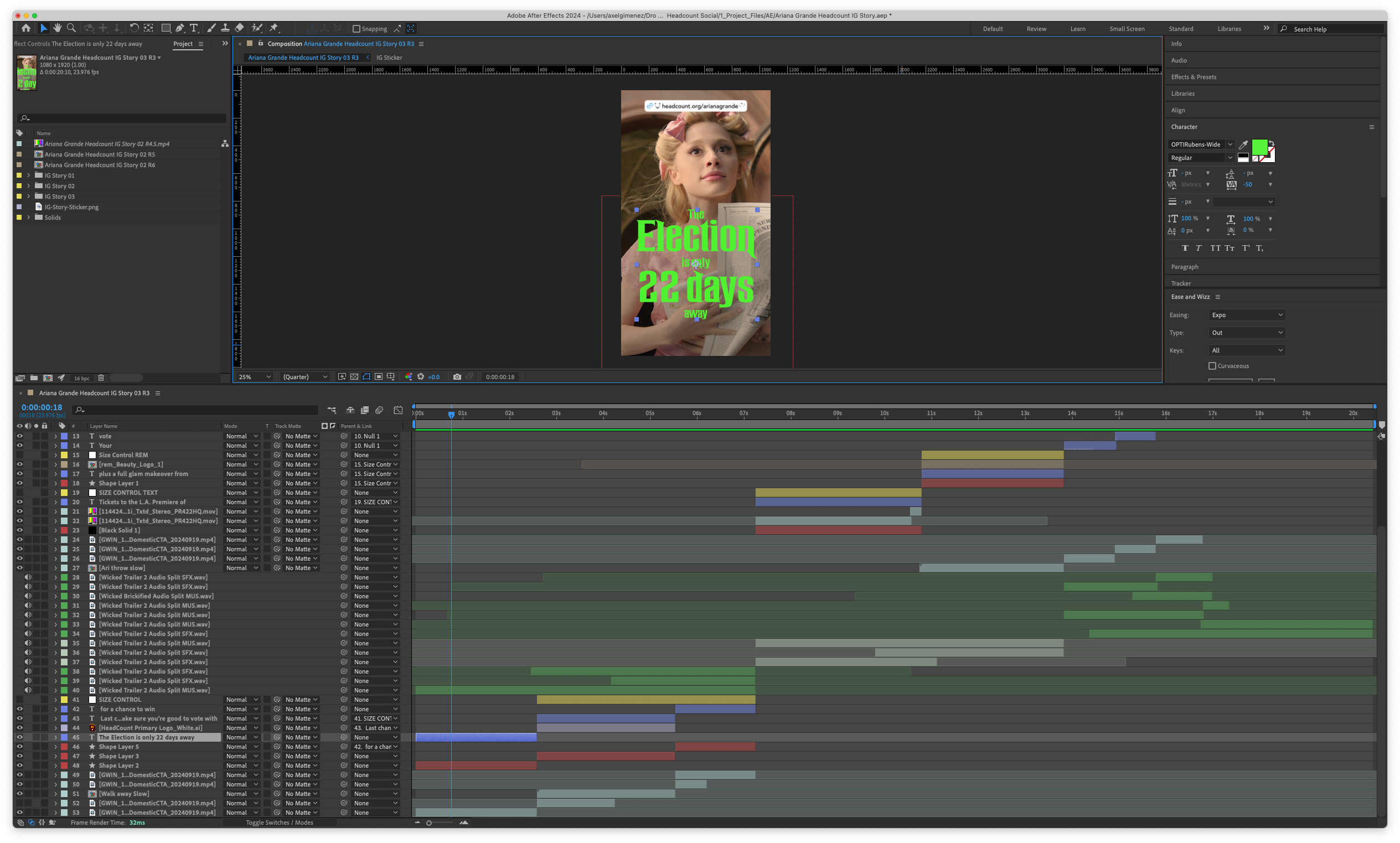Image resolution: width=1400 pixels, height=843 pixels.
Task: Open the IG Sticker composition tab
Action: point(389,58)
